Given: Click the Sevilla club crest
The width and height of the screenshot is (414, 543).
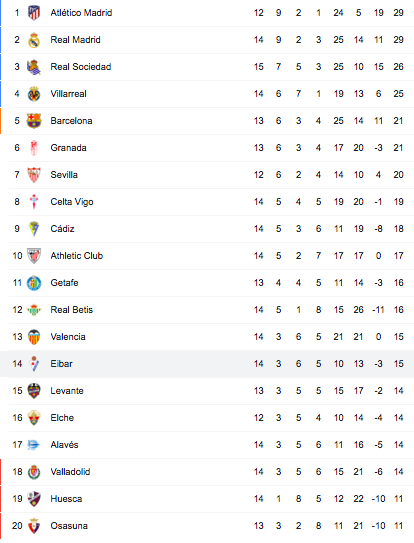Looking at the screenshot, I should [34, 175].
